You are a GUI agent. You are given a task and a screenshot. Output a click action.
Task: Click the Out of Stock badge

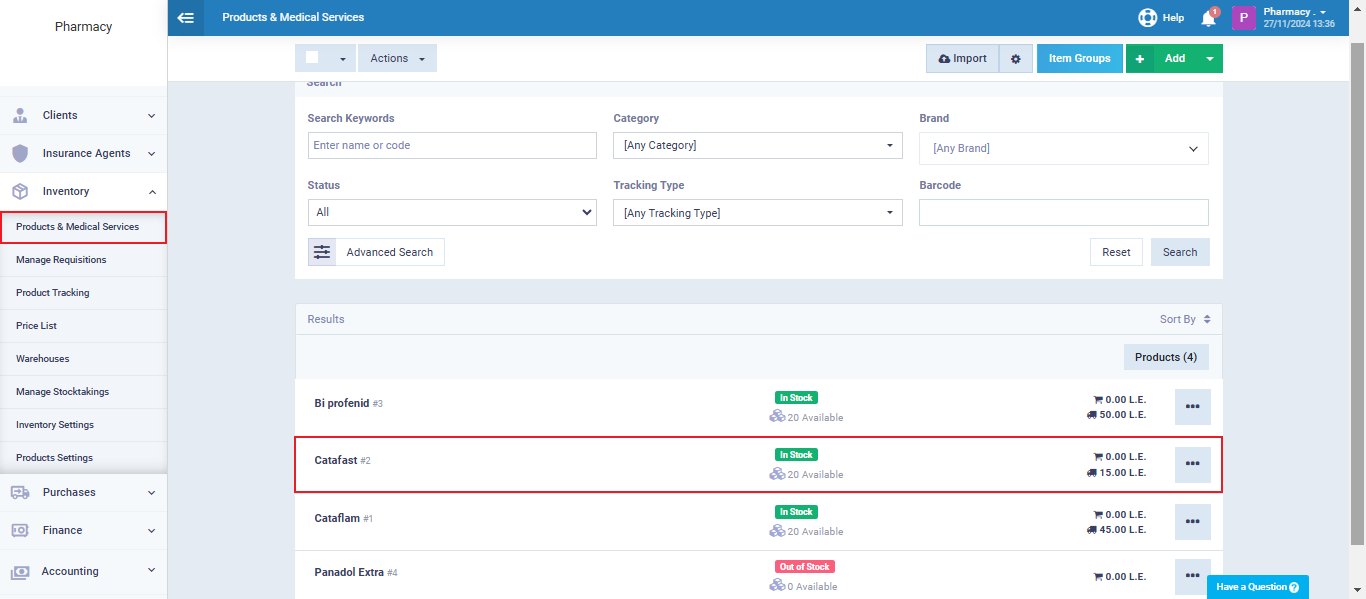coord(804,567)
